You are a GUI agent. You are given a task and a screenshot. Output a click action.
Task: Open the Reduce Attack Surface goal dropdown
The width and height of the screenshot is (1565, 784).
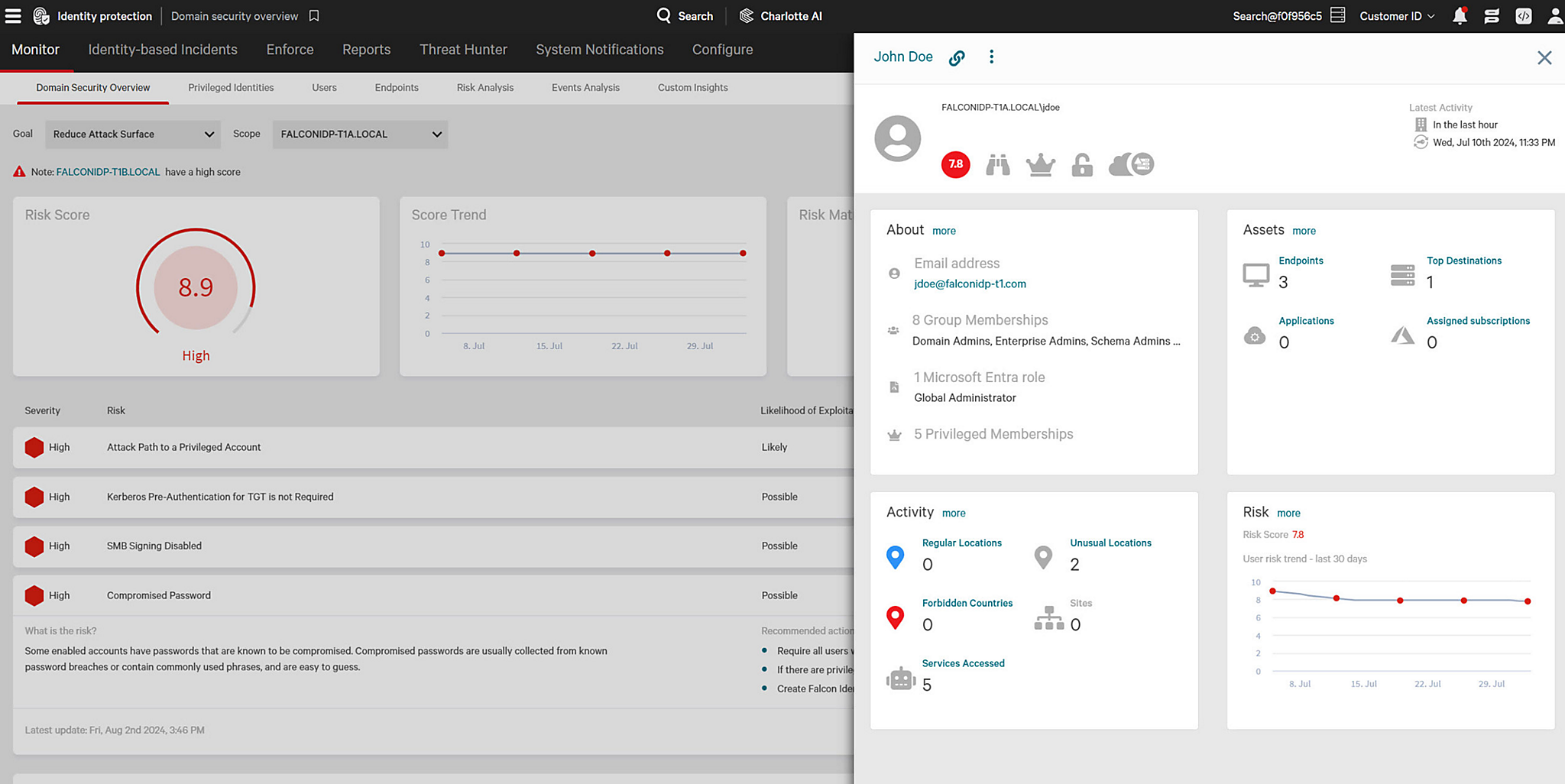pos(132,134)
